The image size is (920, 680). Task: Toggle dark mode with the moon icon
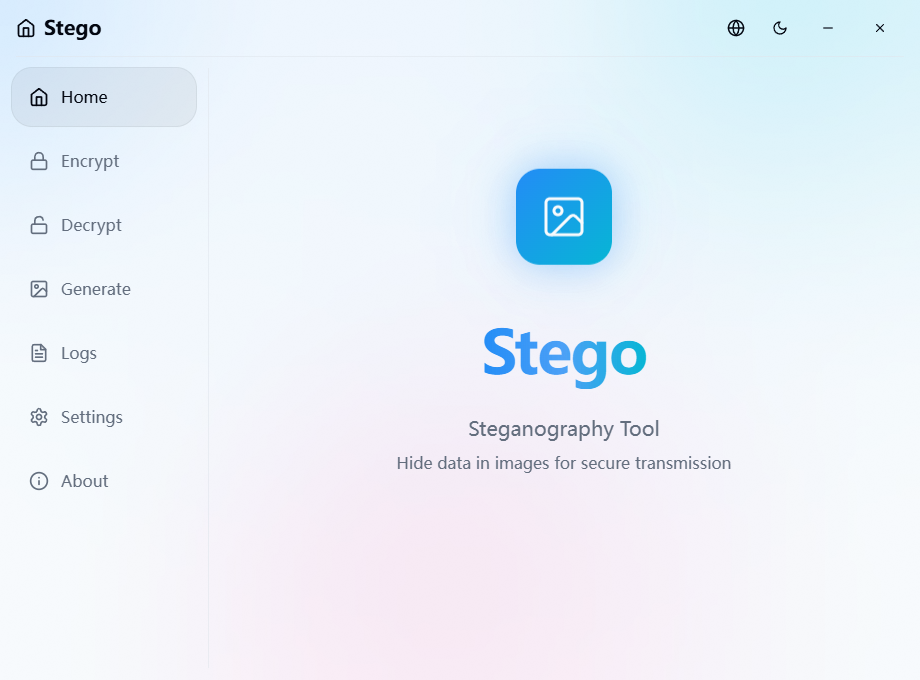point(780,28)
